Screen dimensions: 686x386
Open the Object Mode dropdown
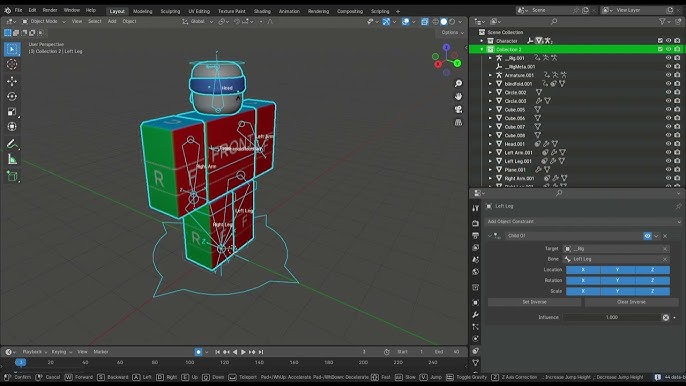click(x=44, y=21)
